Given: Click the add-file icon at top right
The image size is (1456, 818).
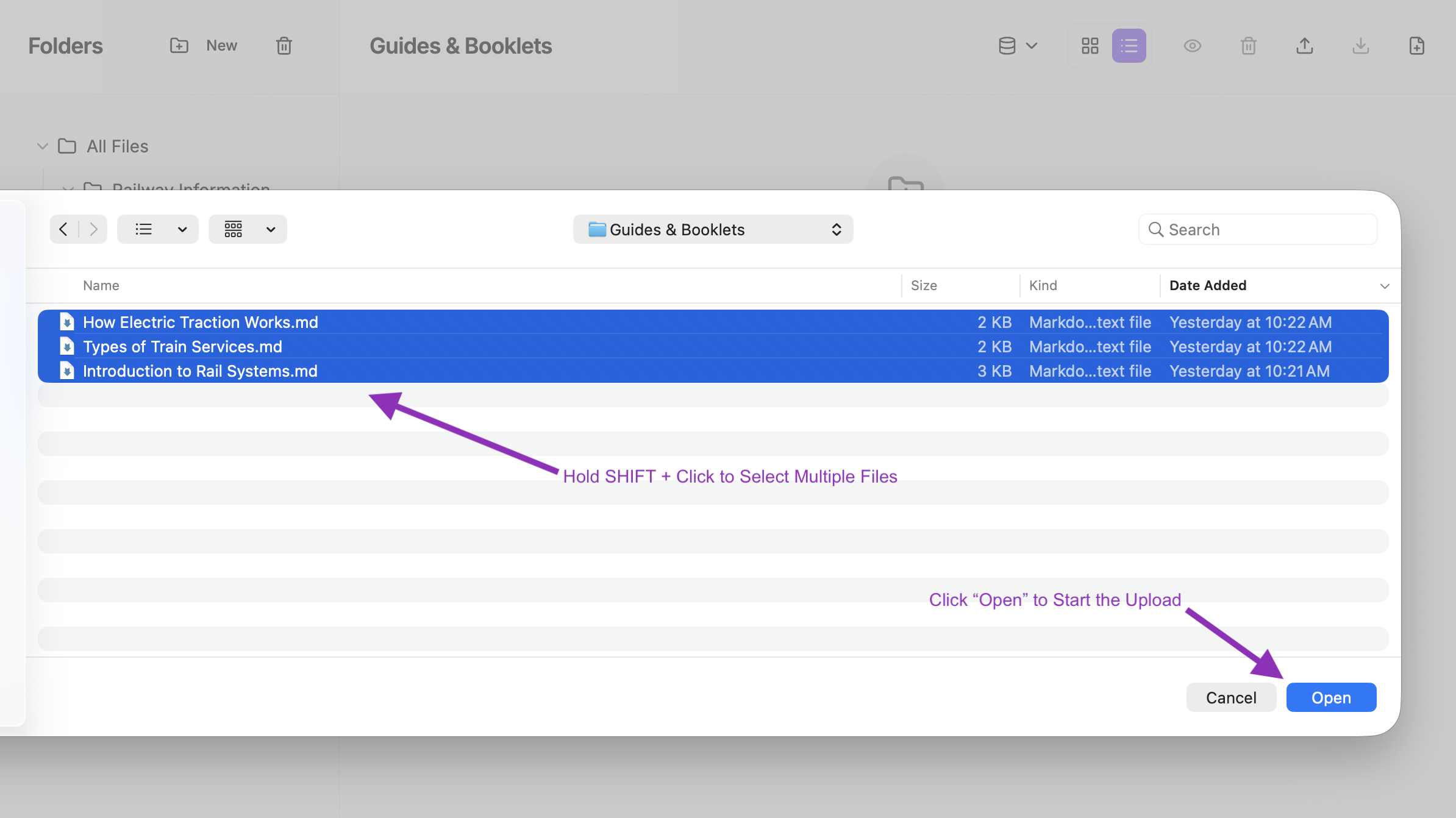Looking at the screenshot, I should [1416, 45].
